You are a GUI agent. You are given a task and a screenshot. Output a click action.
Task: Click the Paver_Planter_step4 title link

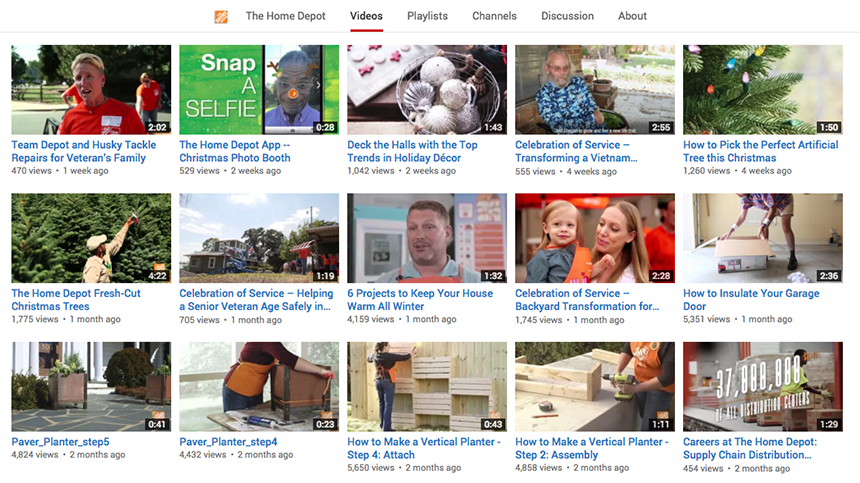tap(228, 442)
